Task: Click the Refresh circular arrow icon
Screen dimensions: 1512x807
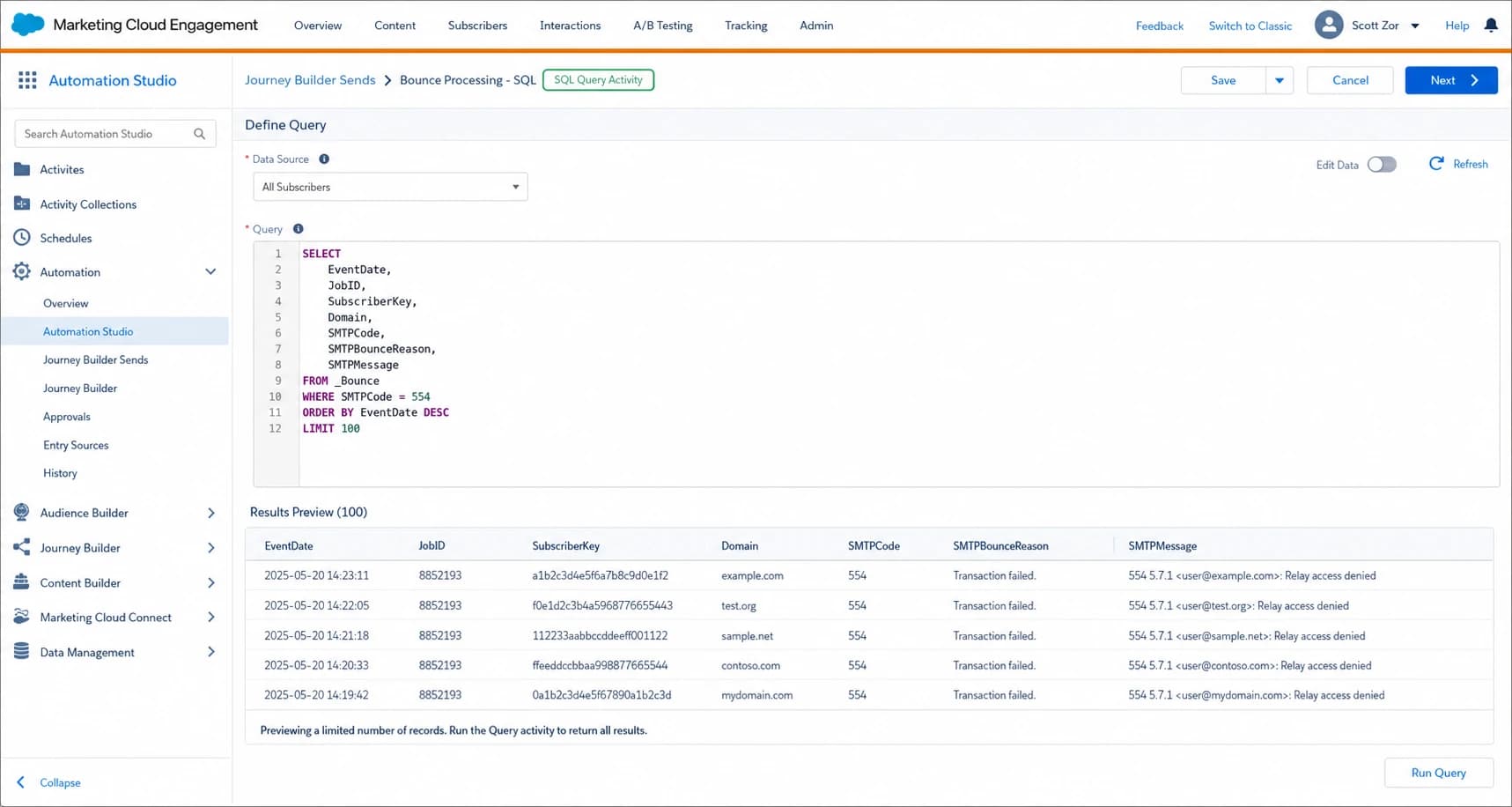Action: pyautogui.click(x=1436, y=164)
